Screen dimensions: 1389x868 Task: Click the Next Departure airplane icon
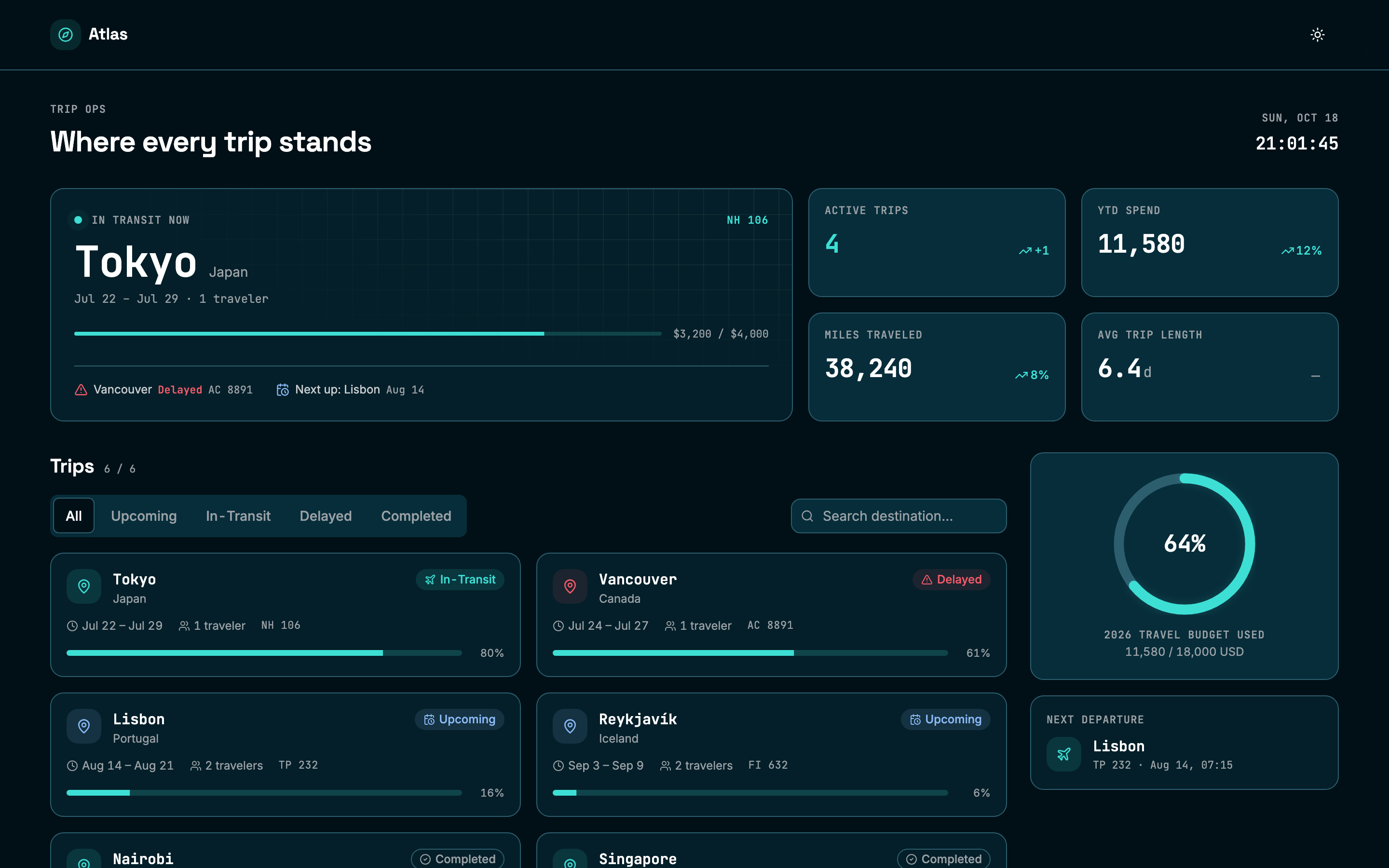coord(1063,754)
